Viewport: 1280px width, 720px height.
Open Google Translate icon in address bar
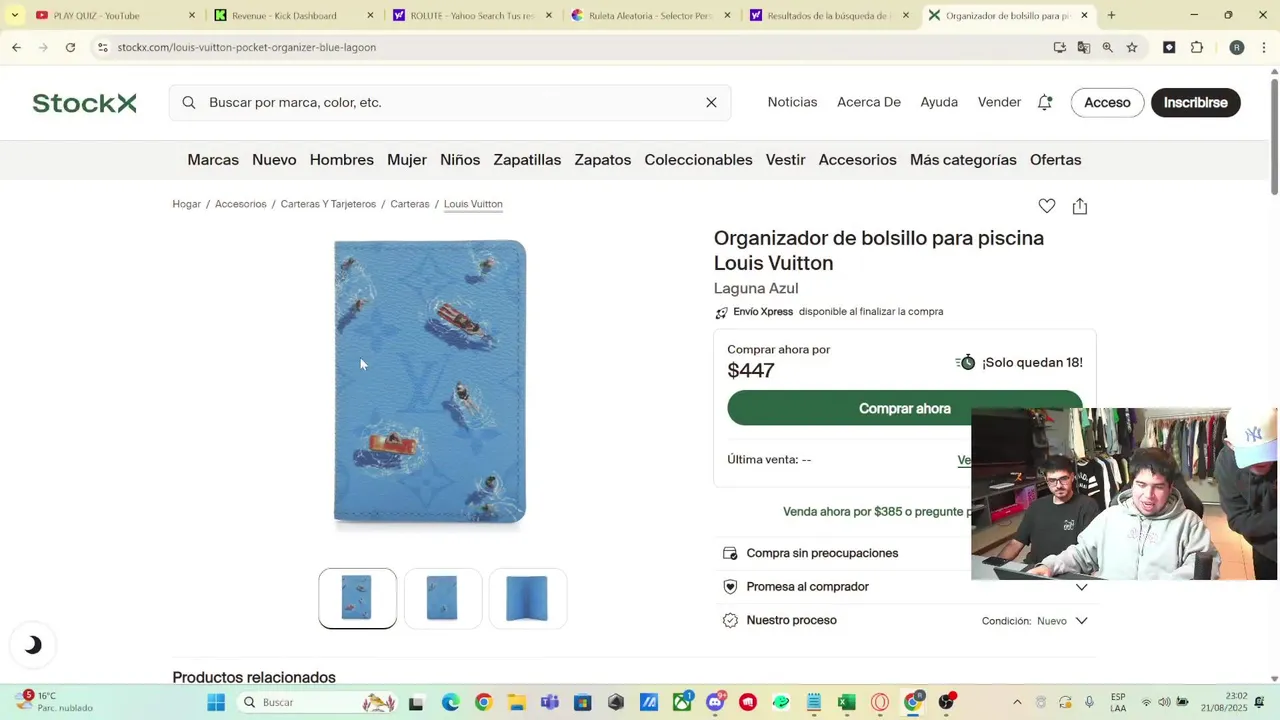(1084, 47)
